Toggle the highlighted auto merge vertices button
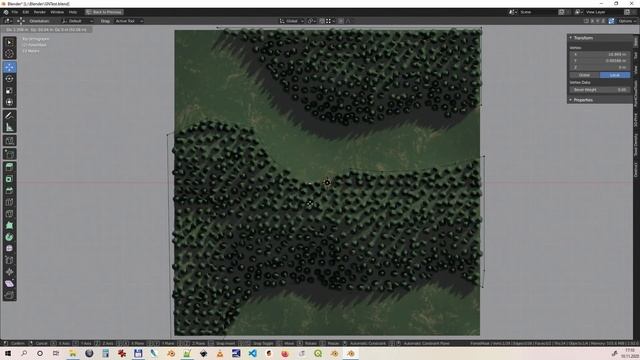640x360 pixels. [611, 21]
